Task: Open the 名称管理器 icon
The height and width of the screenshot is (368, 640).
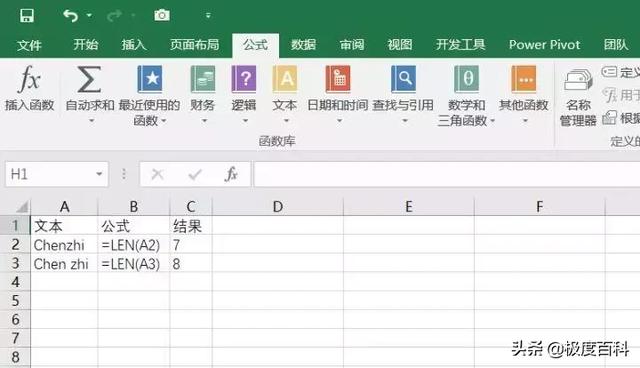Action: 578,80
